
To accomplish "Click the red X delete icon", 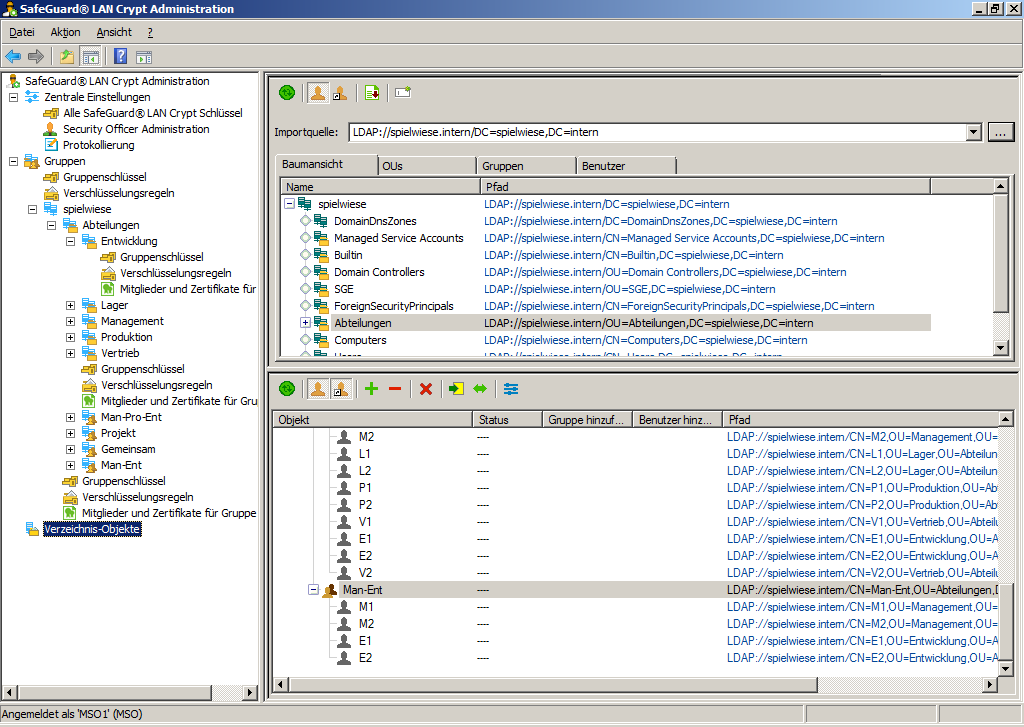I will 426,389.
